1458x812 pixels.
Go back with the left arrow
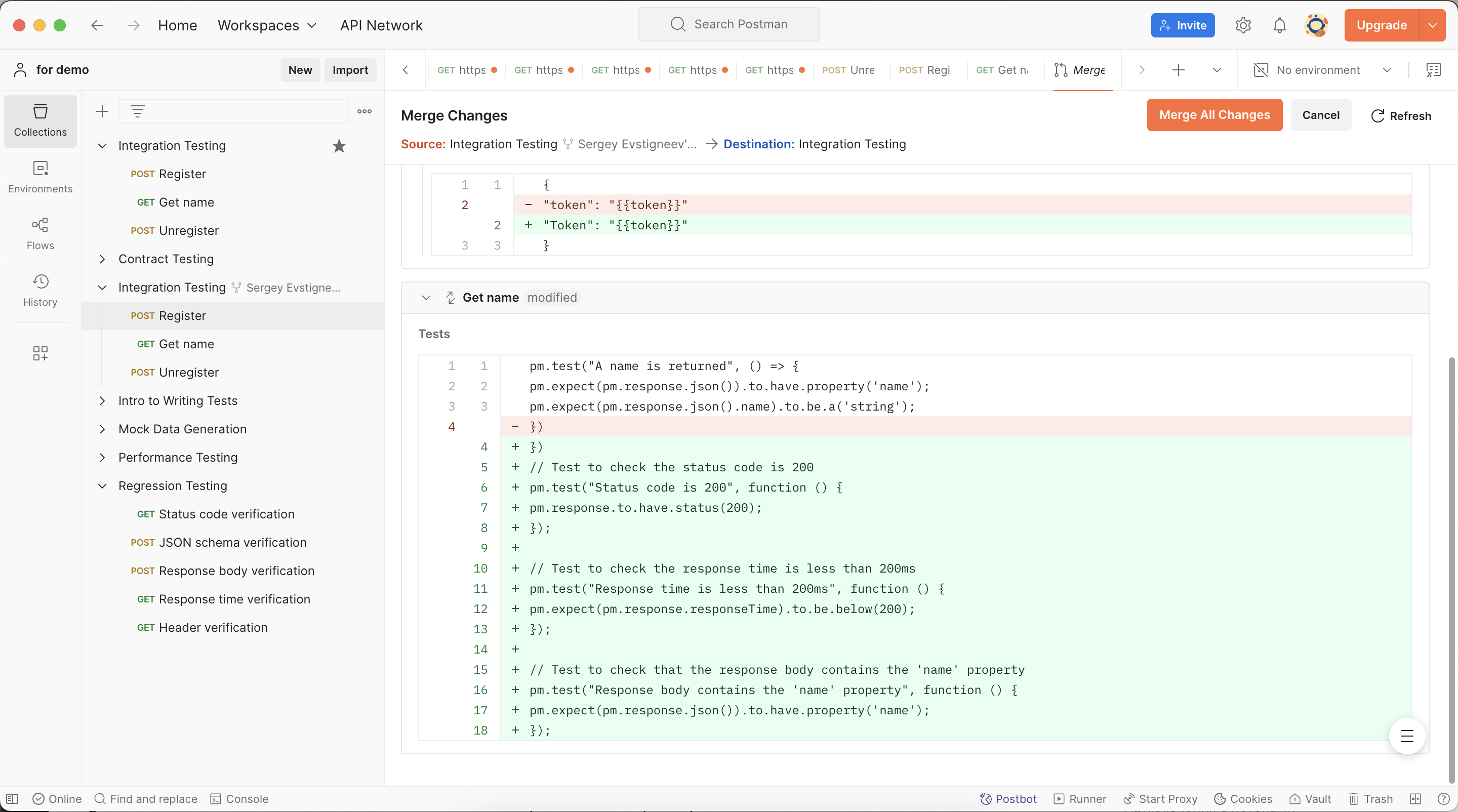click(97, 25)
